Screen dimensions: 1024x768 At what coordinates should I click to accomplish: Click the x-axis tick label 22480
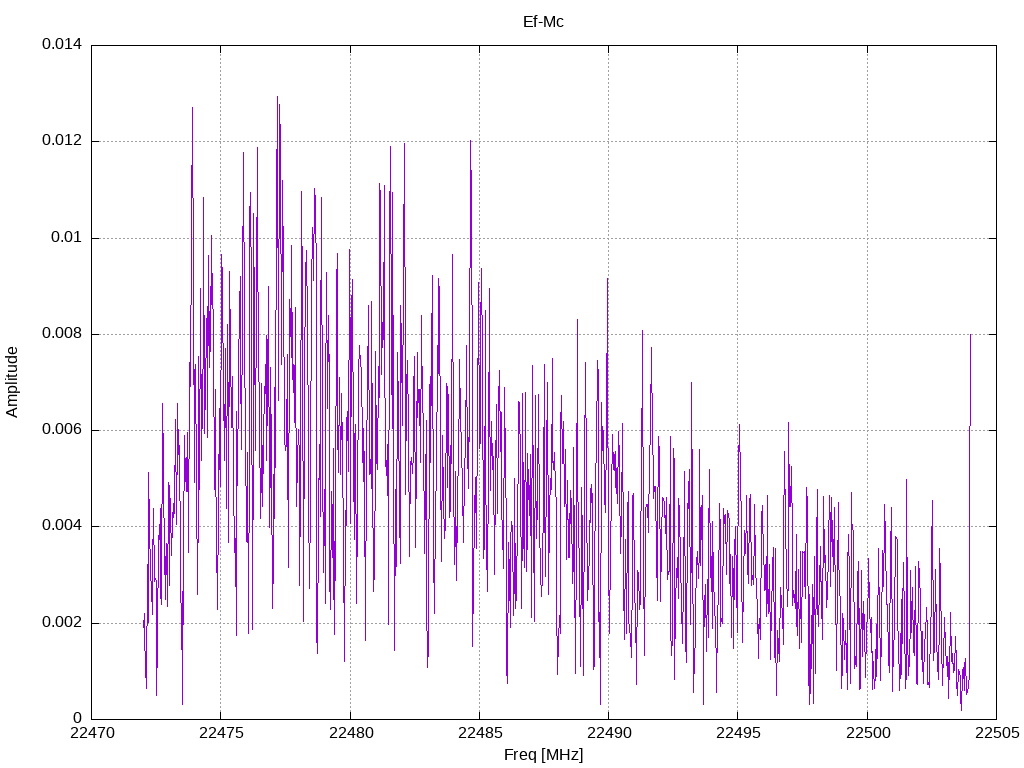pyautogui.click(x=351, y=733)
